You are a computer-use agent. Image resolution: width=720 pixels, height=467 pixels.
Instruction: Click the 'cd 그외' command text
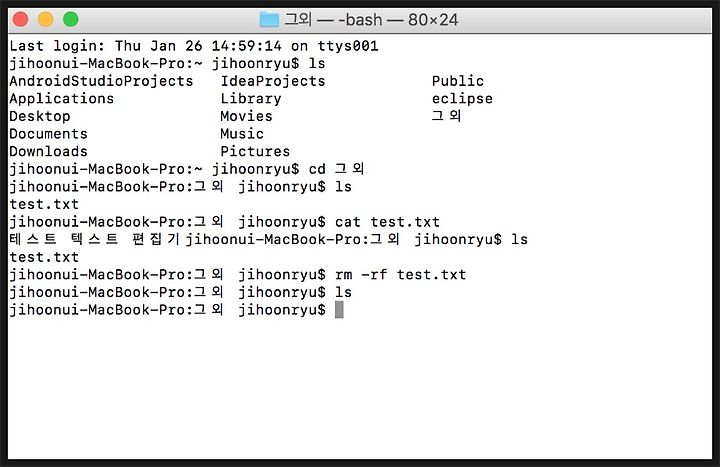tap(336, 169)
